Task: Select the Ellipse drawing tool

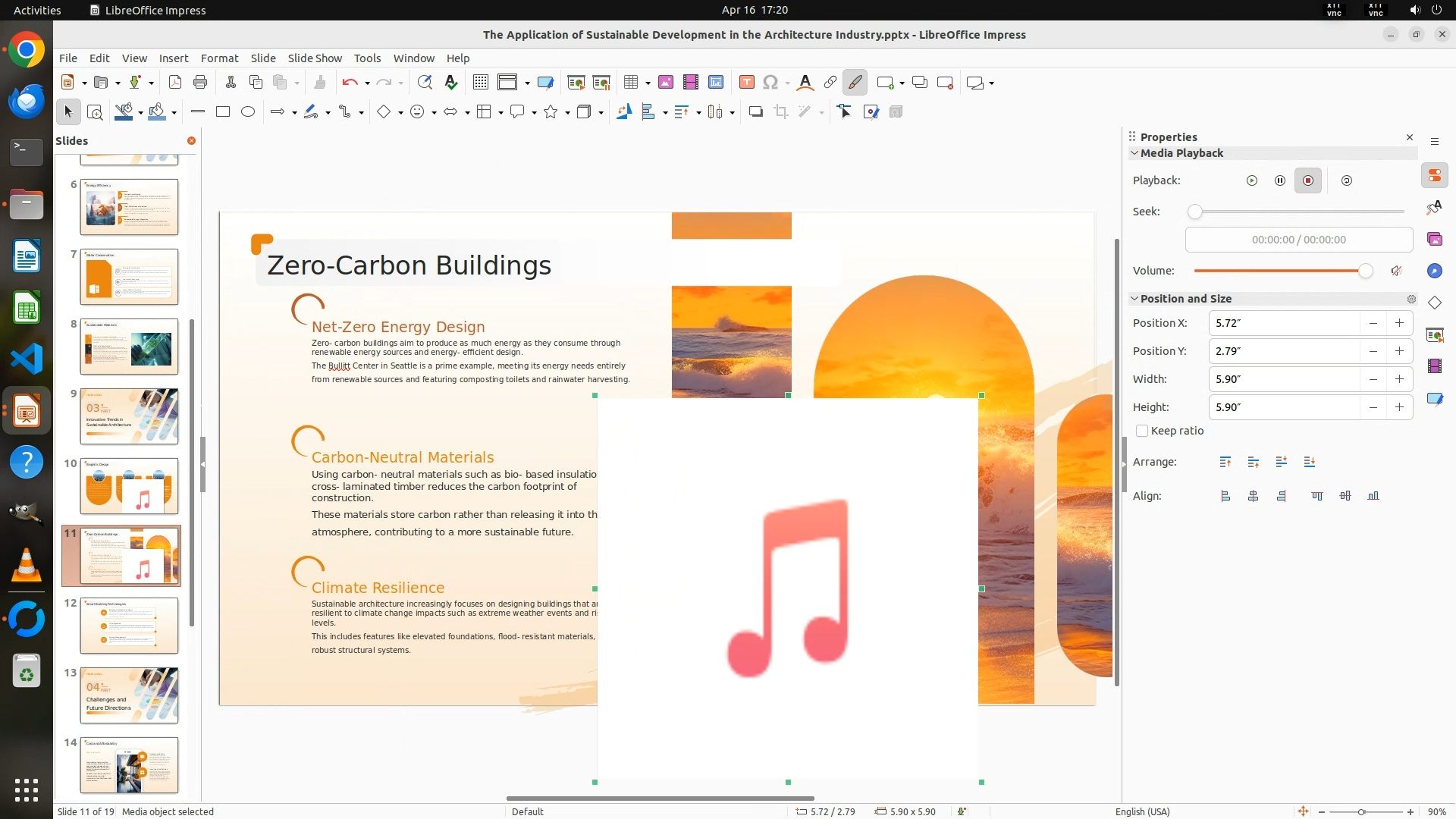Action: [x=247, y=112]
